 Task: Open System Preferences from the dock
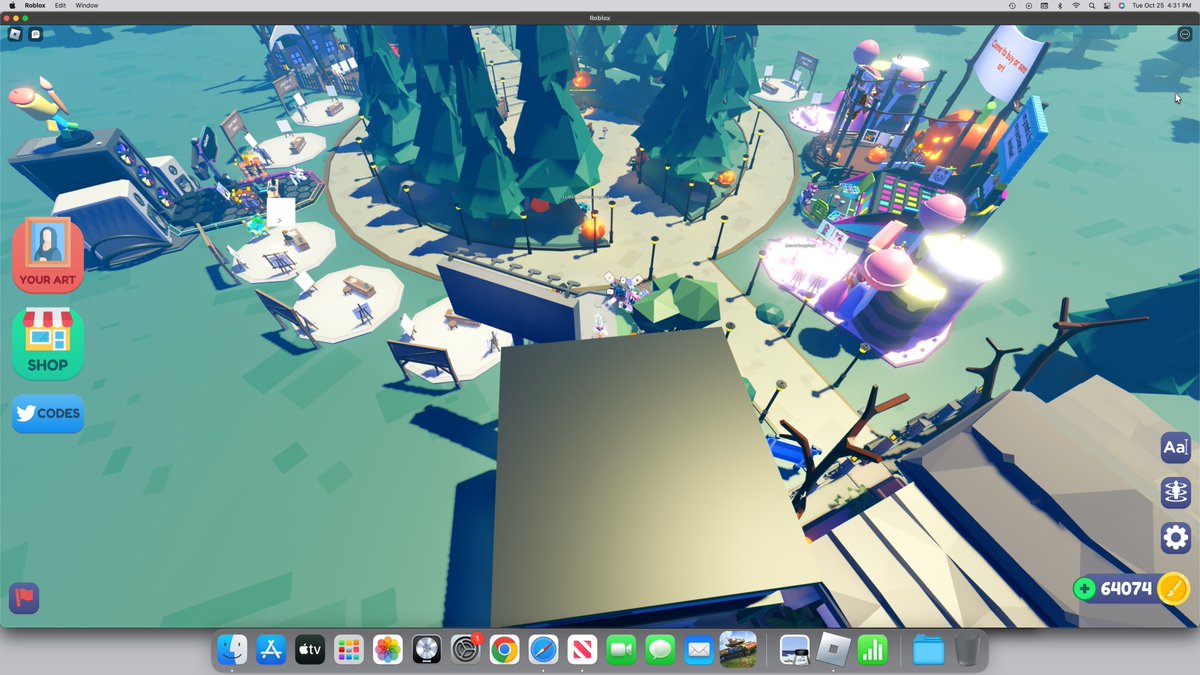click(466, 650)
